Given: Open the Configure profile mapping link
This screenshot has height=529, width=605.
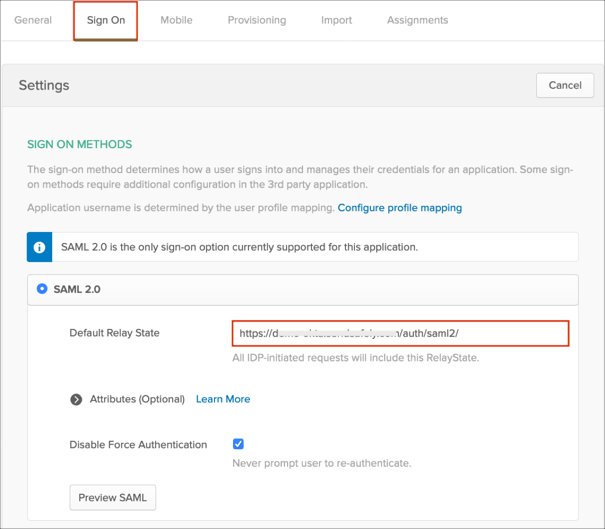Looking at the screenshot, I should pyautogui.click(x=399, y=208).
